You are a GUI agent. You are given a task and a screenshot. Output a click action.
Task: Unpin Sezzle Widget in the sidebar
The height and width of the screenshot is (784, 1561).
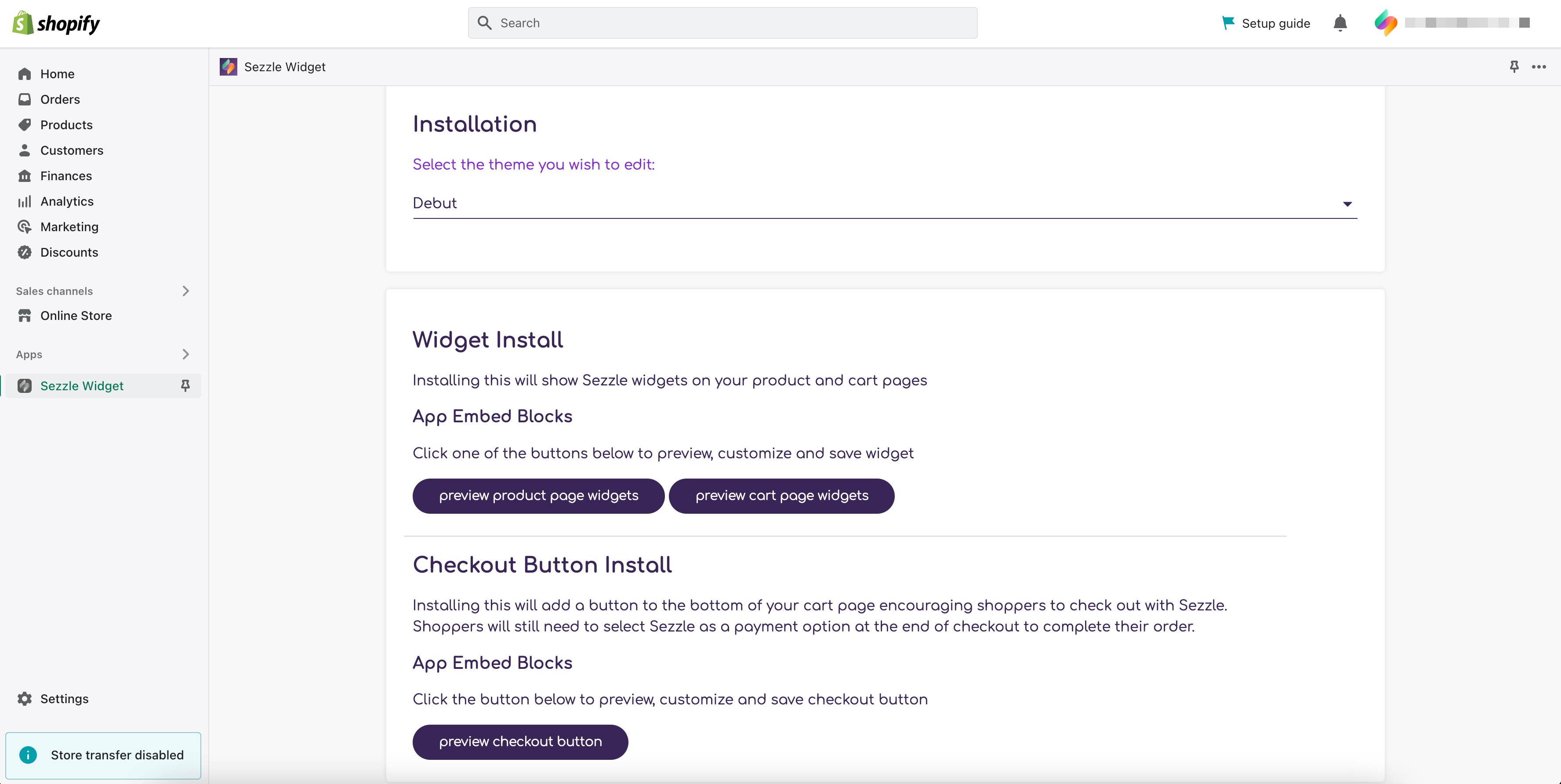185,385
